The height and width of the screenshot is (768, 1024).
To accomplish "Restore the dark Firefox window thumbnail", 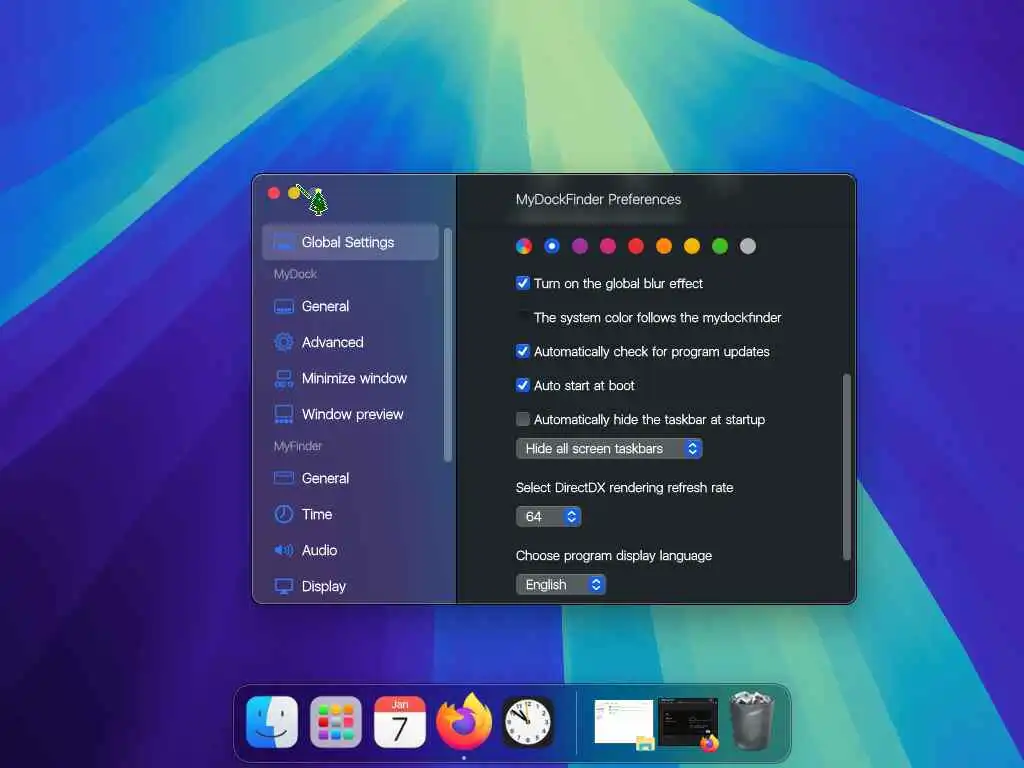I will pyautogui.click(x=688, y=722).
